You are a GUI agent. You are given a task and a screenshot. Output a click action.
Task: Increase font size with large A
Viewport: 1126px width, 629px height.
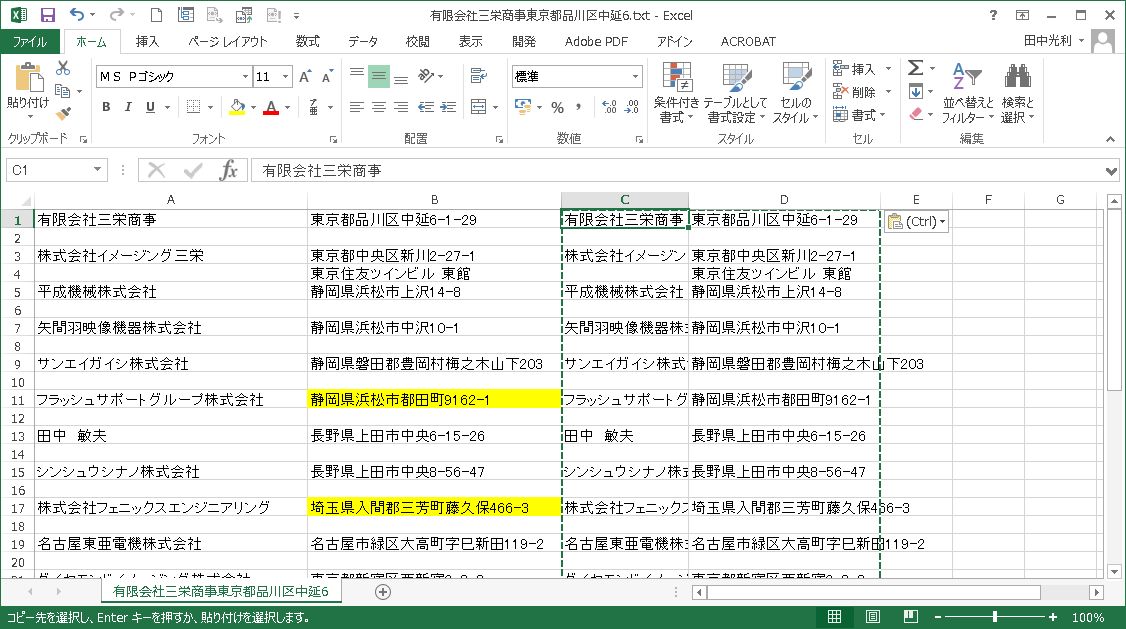tap(305, 76)
